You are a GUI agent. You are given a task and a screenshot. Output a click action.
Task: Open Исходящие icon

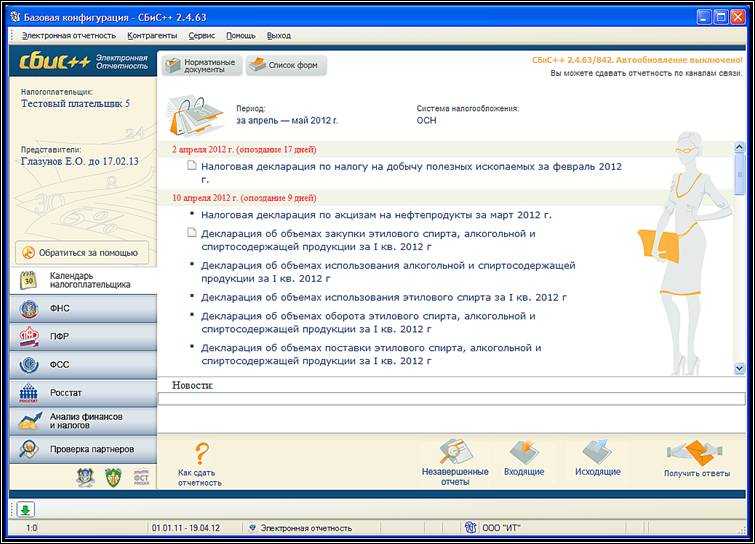(597, 452)
